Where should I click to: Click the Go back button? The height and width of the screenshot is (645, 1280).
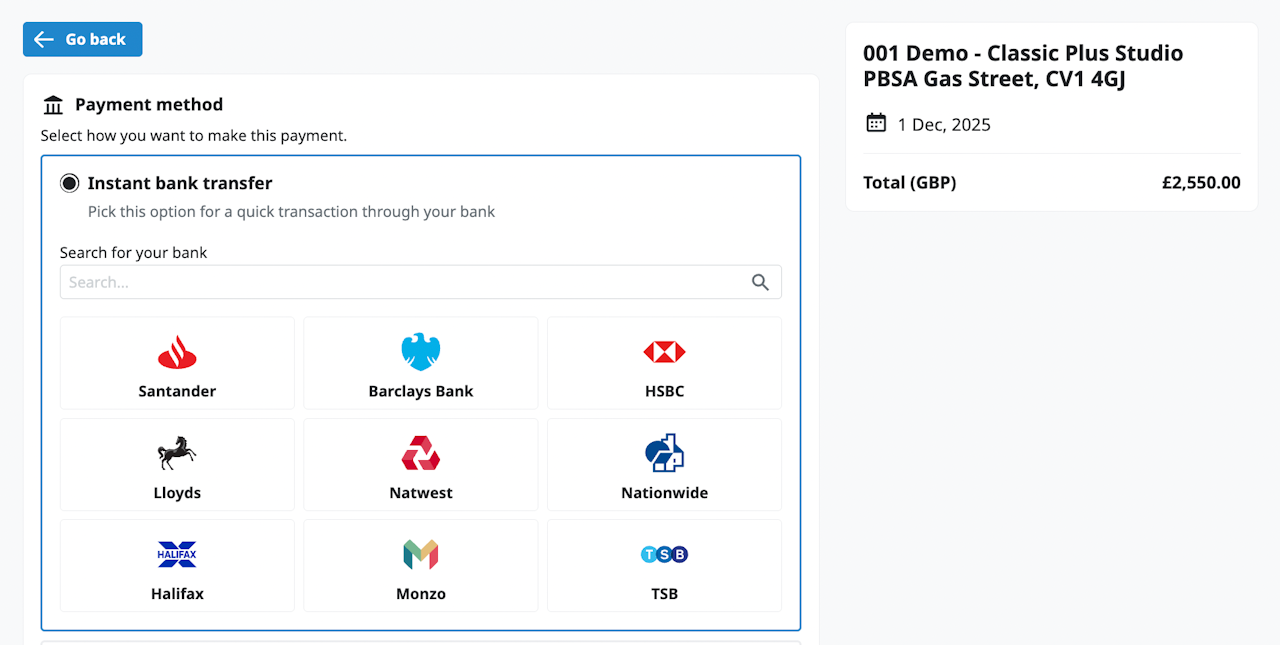pyautogui.click(x=82, y=39)
